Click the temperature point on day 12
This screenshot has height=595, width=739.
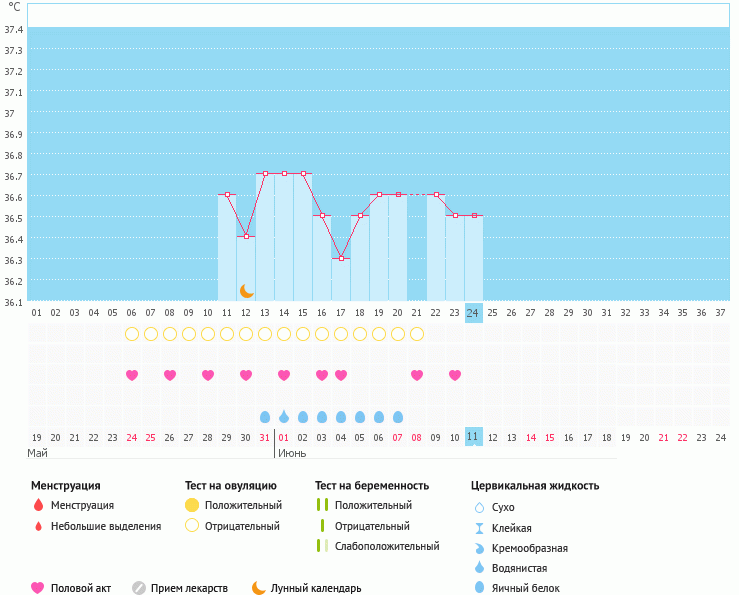246,236
